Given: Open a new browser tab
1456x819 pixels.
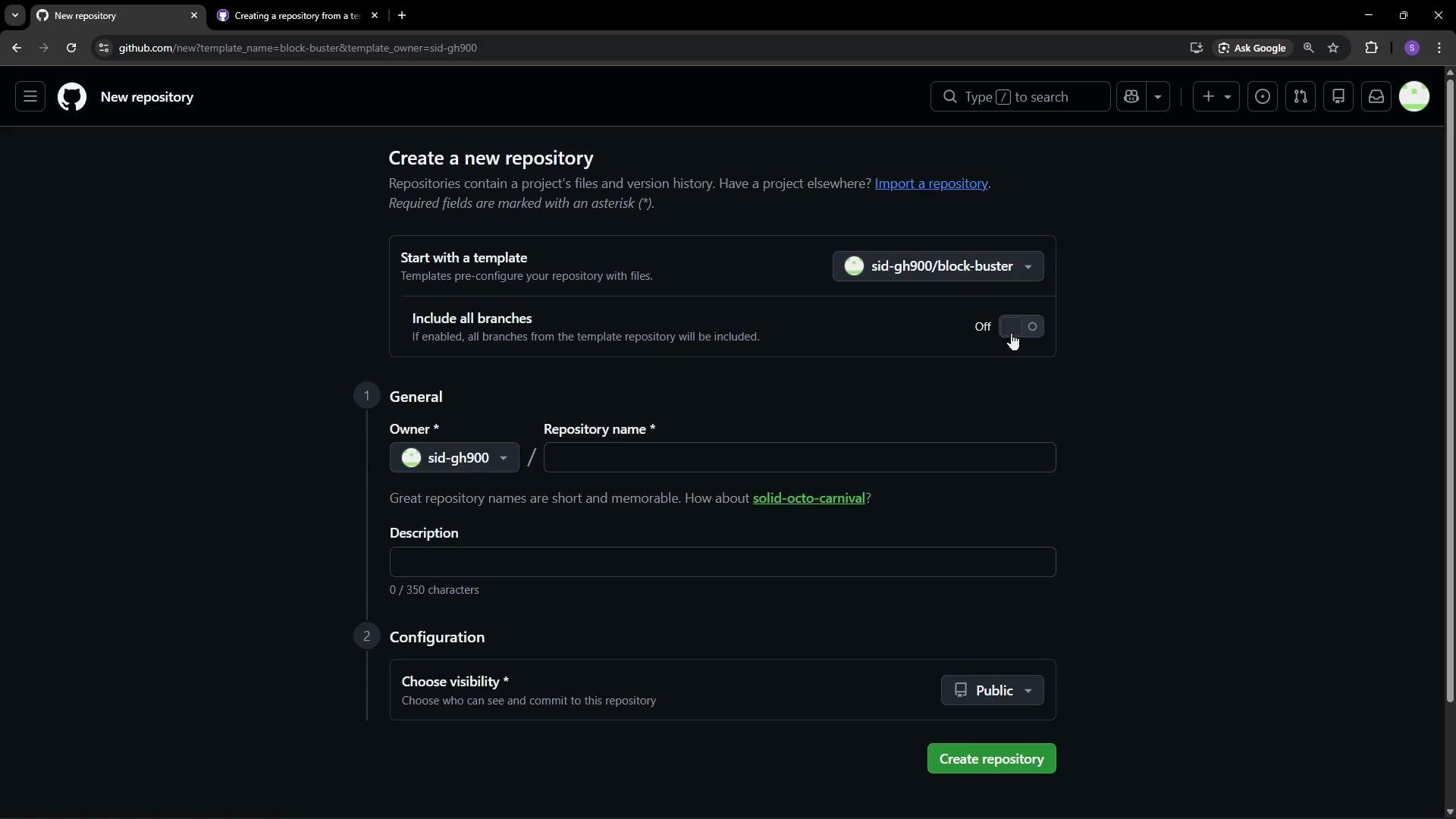Looking at the screenshot, I should pyautogui.click(x=402, y=15).
